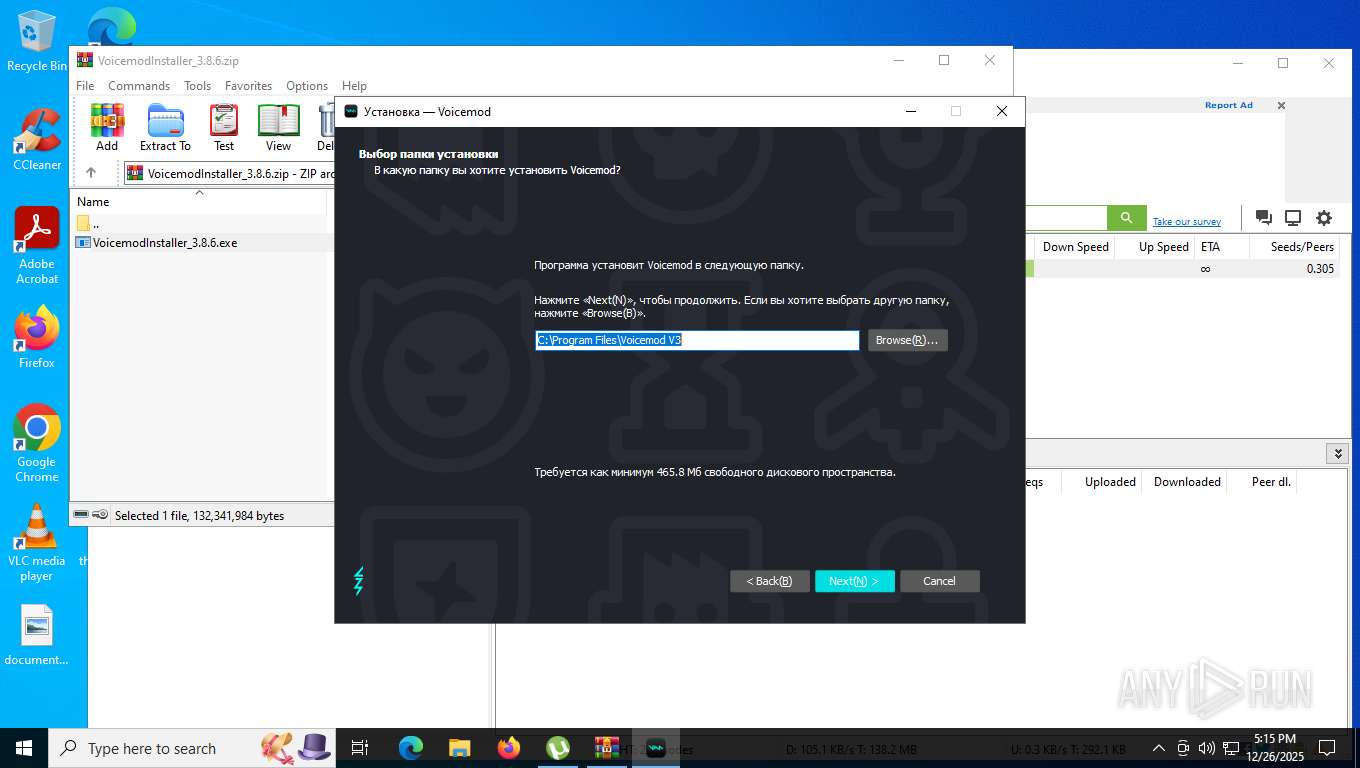Open Microsoft Edge from the taskbar
The height and width of the screenshot is (768, 1360).
411,748
